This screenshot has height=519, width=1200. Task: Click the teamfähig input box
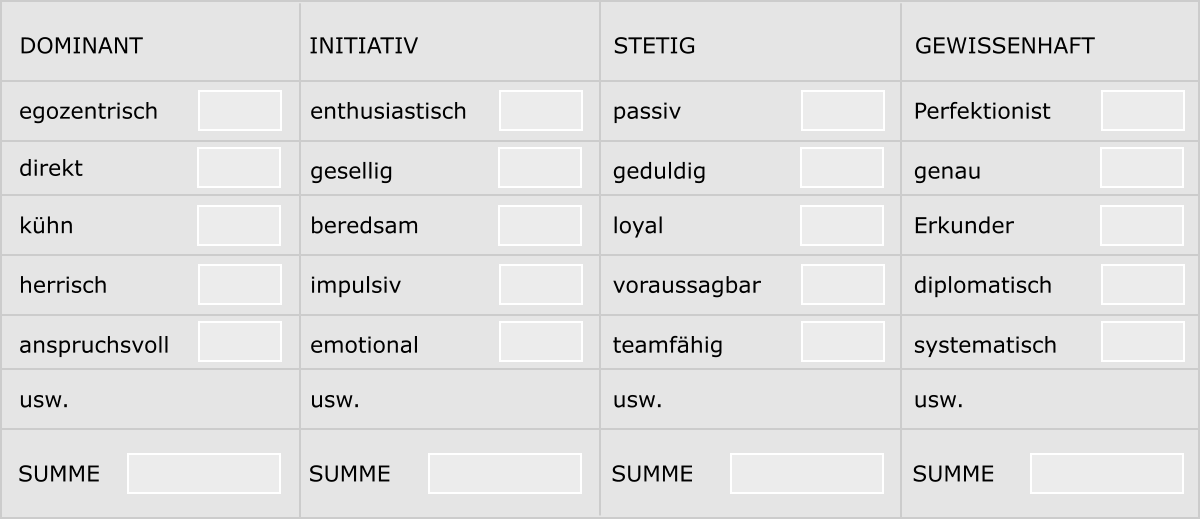pos(843,342)
